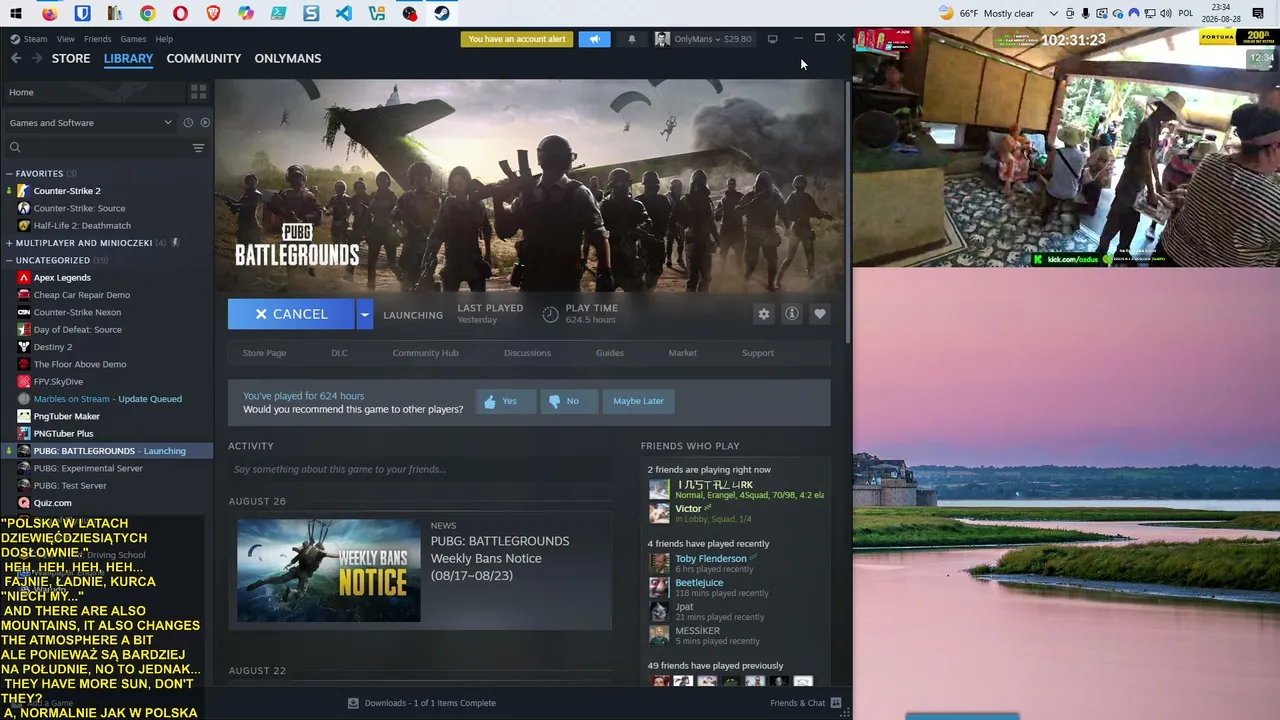The width and height of the screenshot is (1280, 720).
Task: Open advanced library filter options icon
Action: [198, 148]
